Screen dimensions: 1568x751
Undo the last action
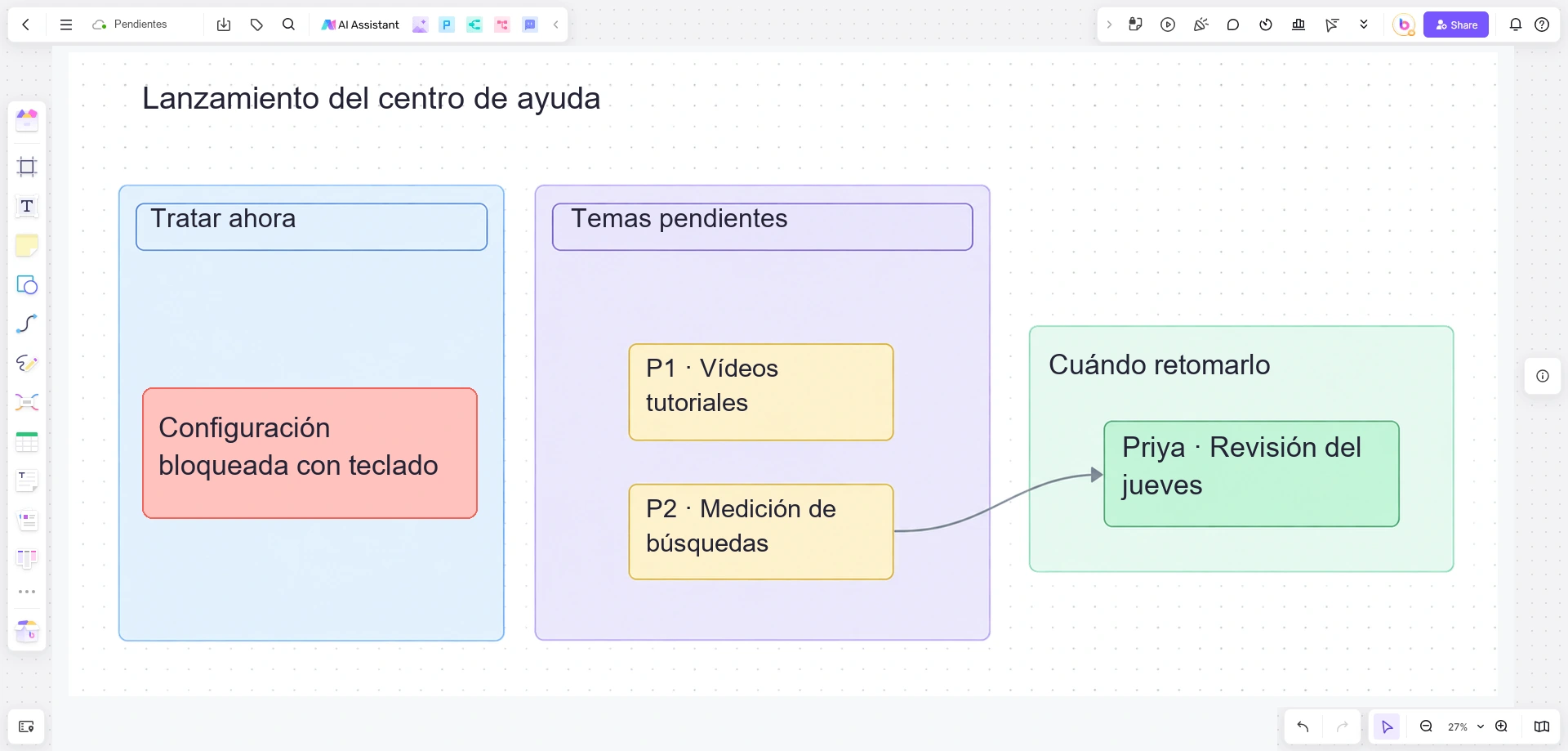tap(1303, 726)
